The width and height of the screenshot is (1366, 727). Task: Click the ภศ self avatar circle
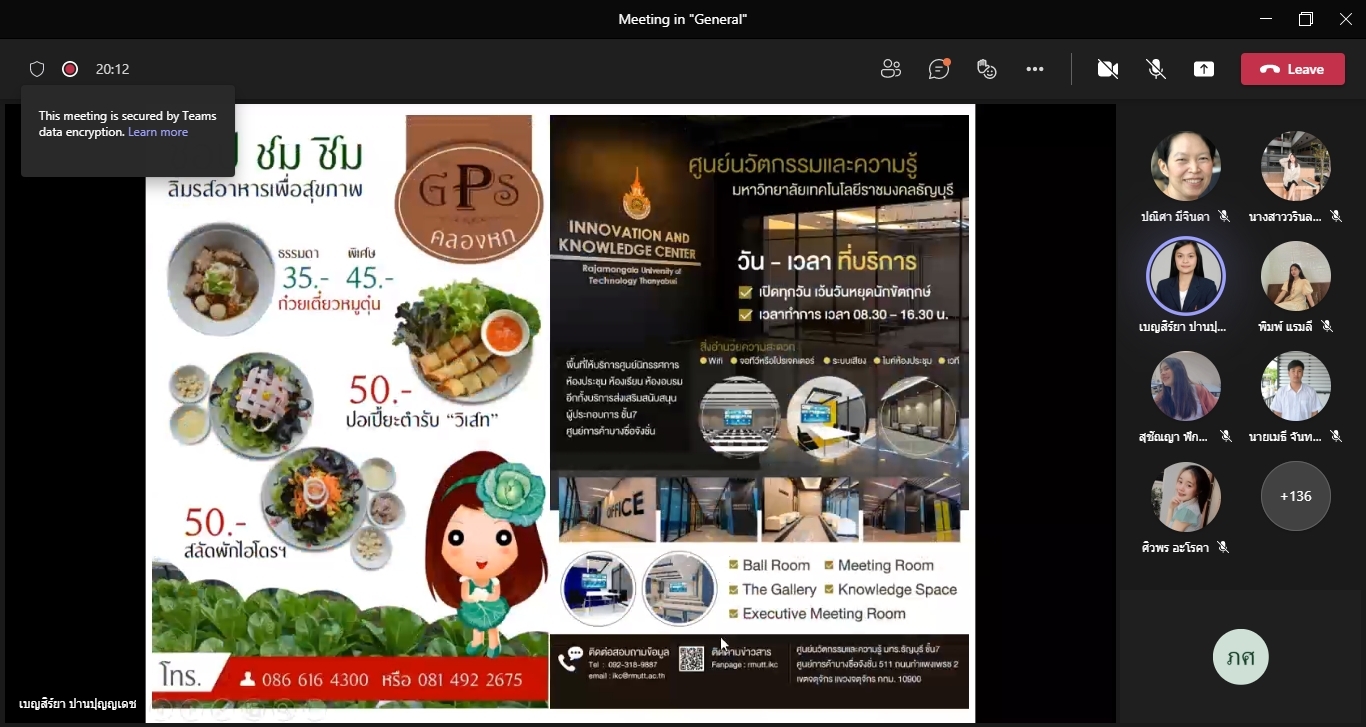(x=1240, y=657)
